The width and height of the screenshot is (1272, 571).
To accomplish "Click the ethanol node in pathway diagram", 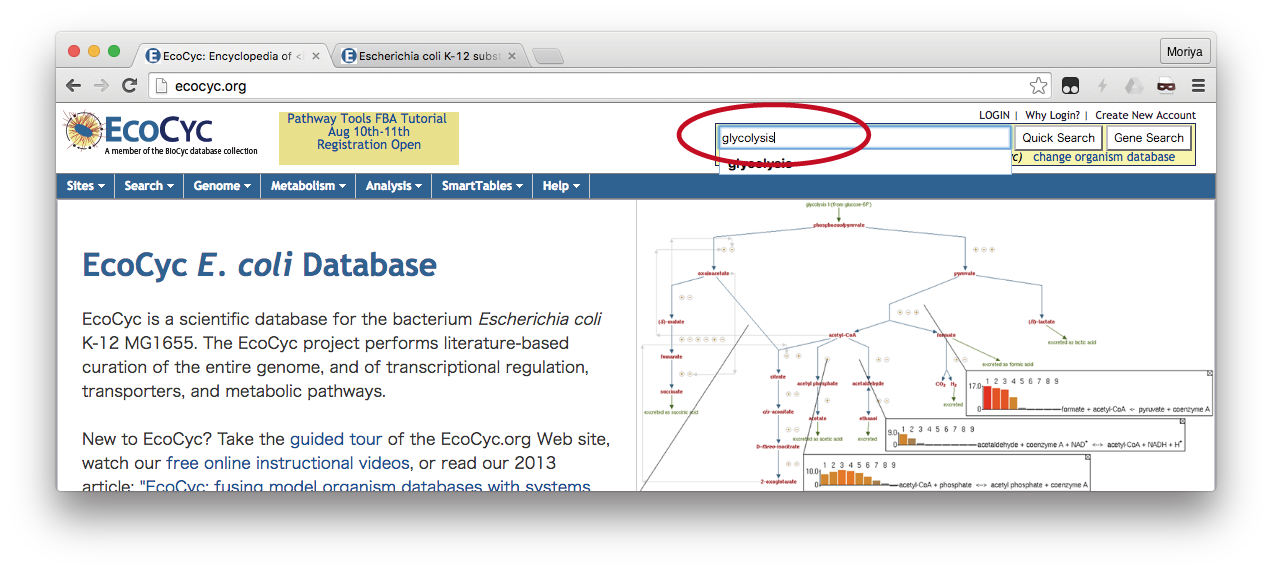I will pos(867,418).
